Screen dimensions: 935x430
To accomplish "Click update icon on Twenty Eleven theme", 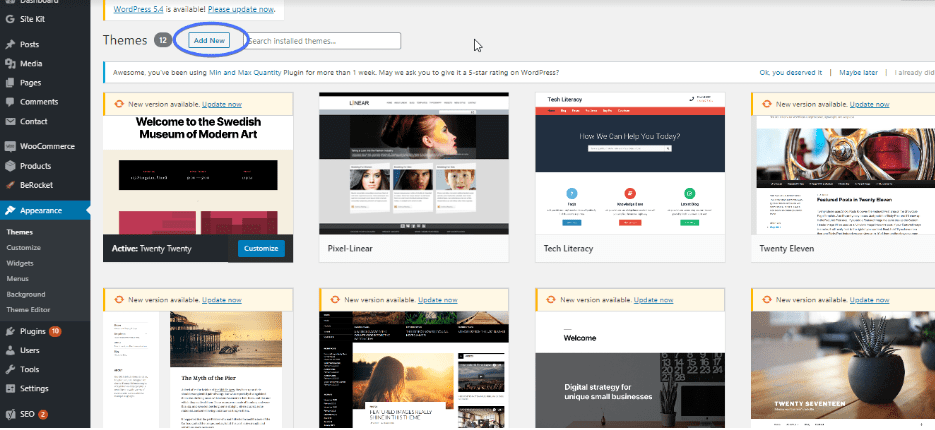I will click(x=767, y=104).
